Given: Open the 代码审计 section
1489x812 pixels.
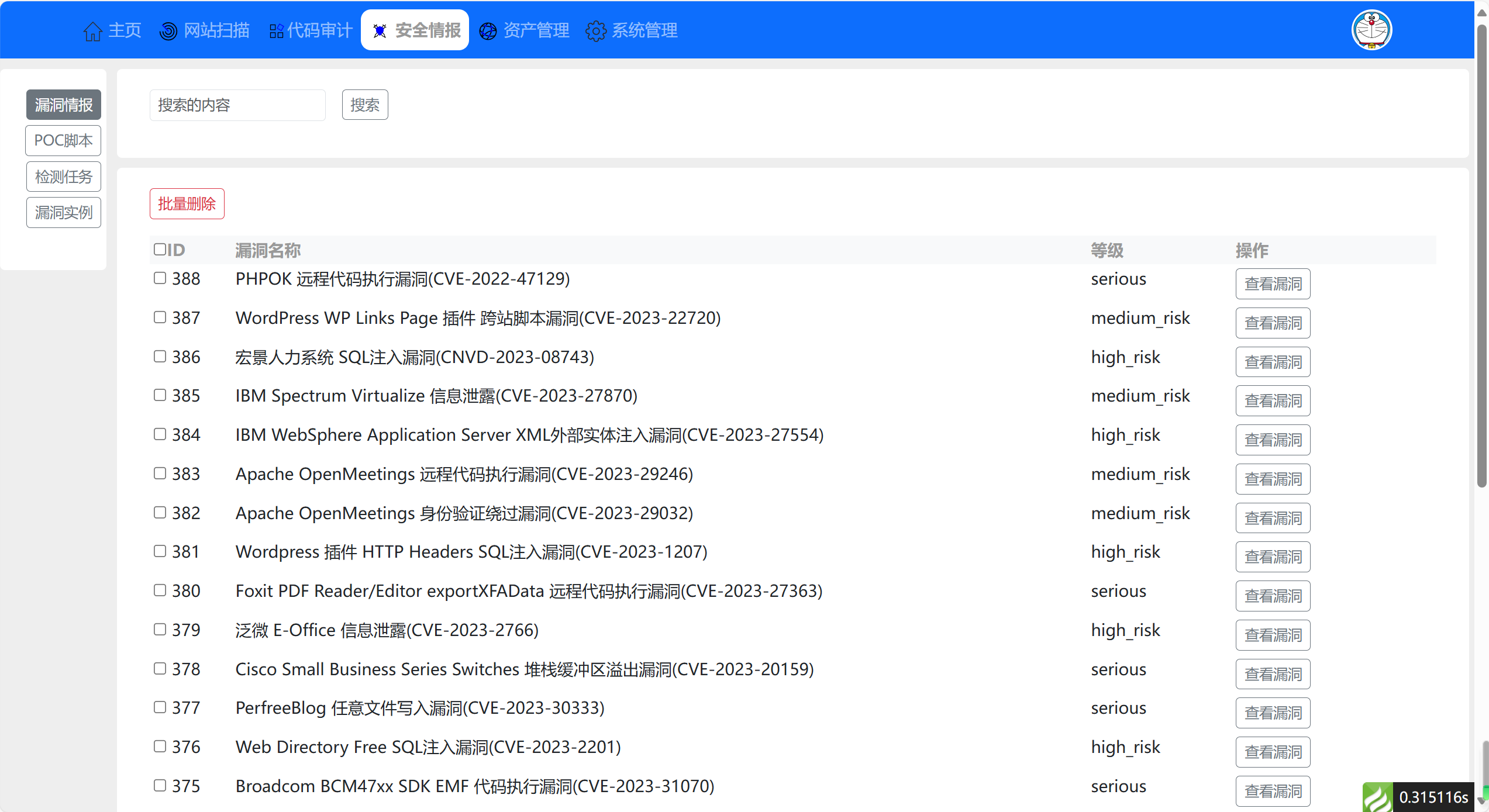Looking at the screenshot, I should pos(311,30).
